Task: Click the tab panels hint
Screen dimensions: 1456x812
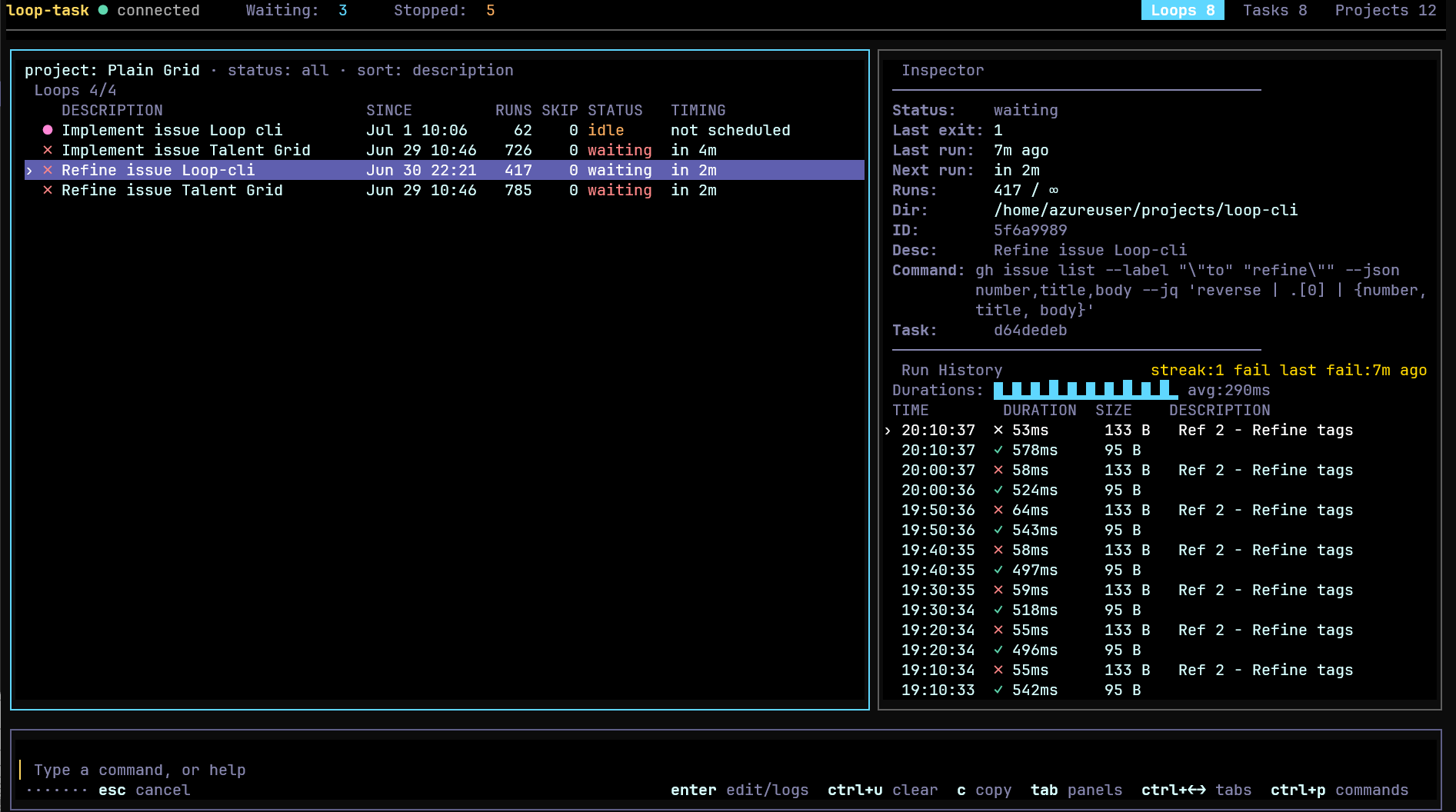Action: pyautogui.click(x=1076, y=790)
